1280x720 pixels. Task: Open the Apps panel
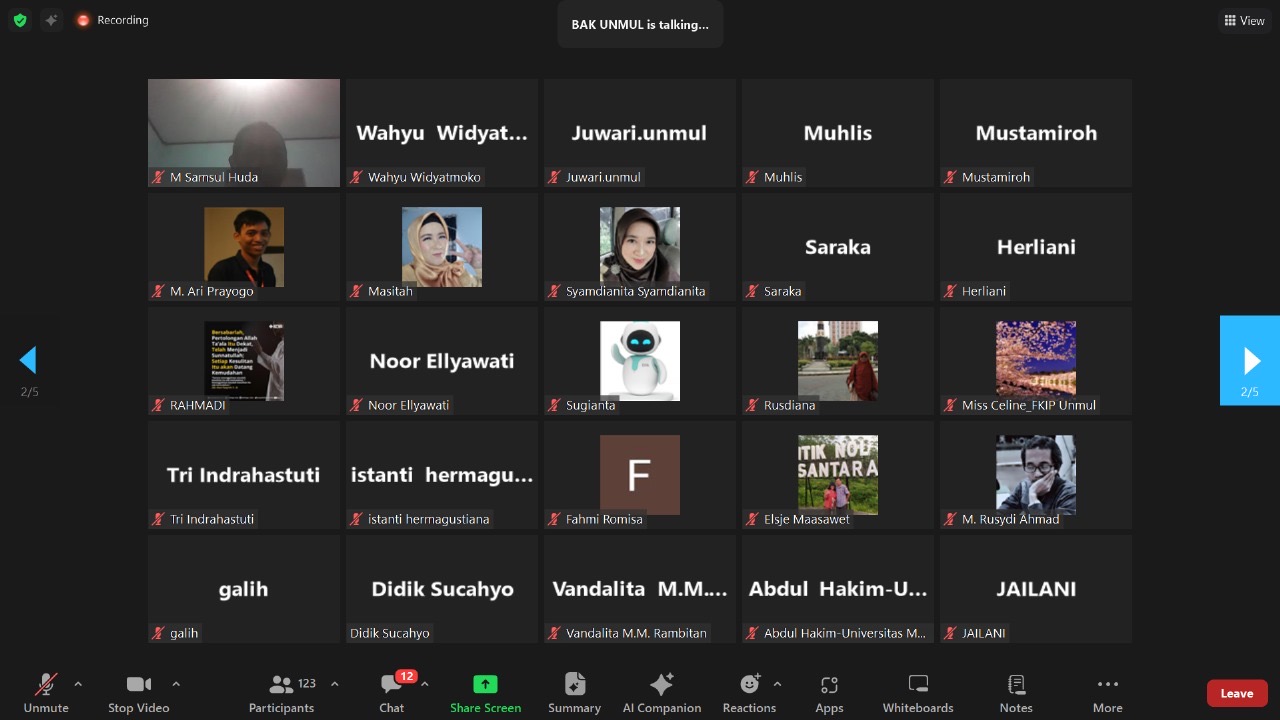click(829, 693)
